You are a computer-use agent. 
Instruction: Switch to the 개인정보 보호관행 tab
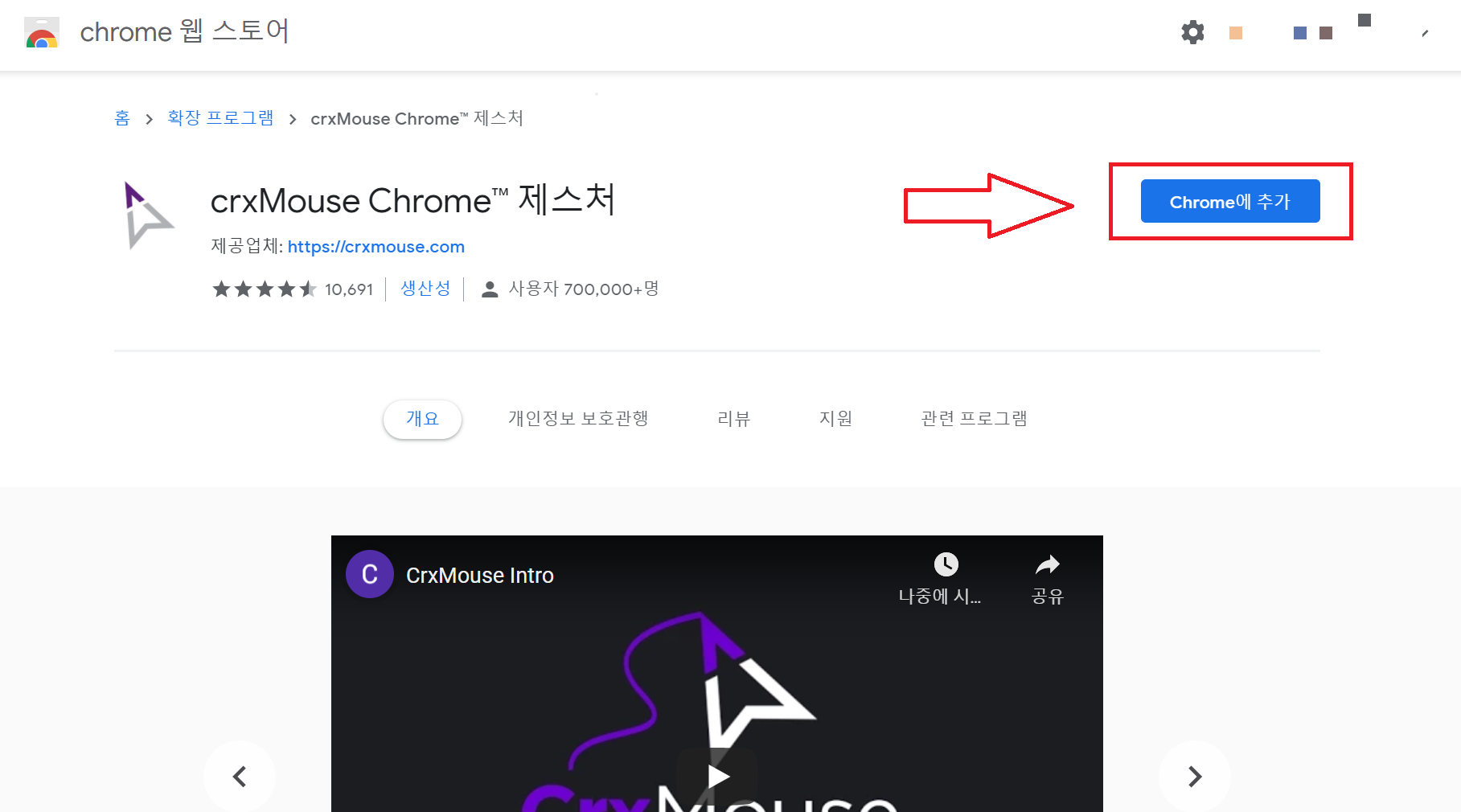click(578, 419)
